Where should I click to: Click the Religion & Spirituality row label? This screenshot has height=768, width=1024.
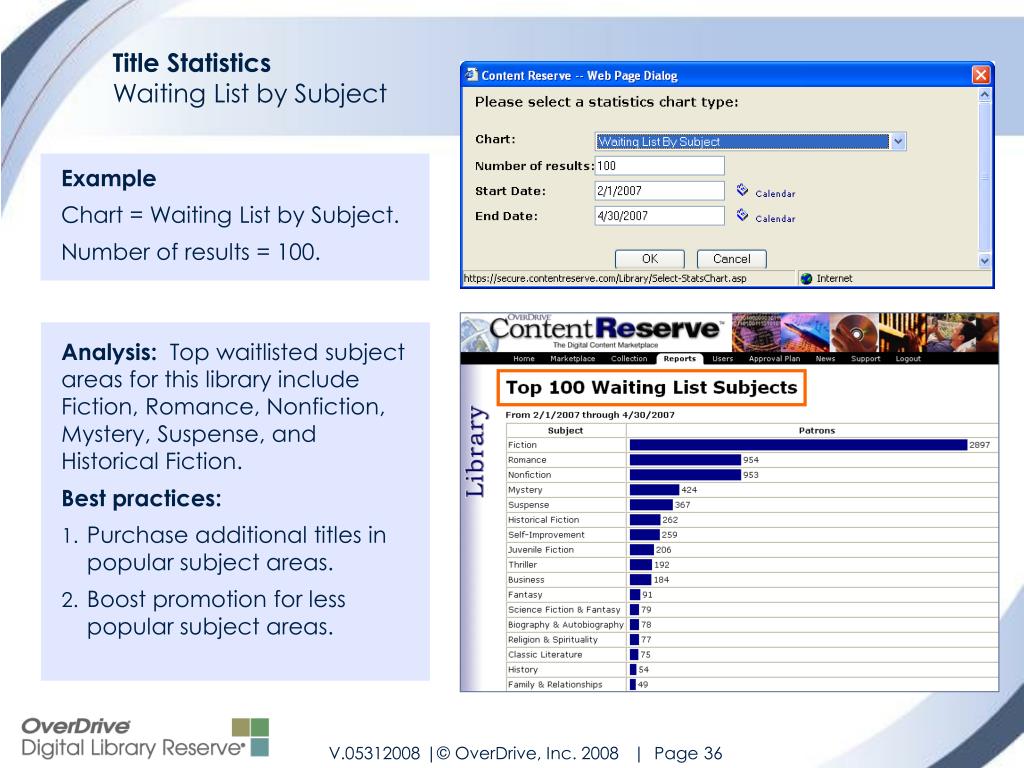click(553, 640)
